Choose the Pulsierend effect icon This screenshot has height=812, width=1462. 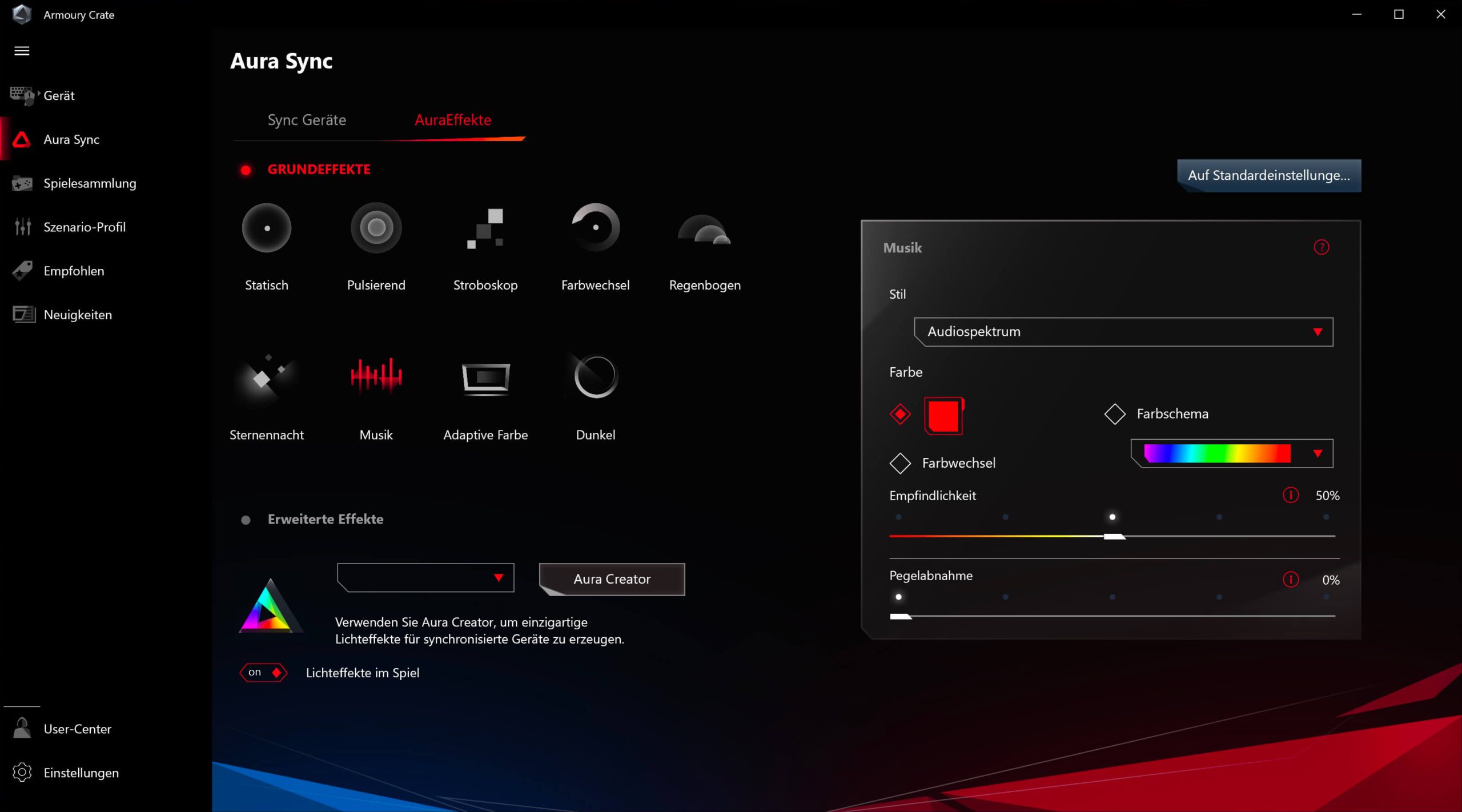click(x=376, y=228)
